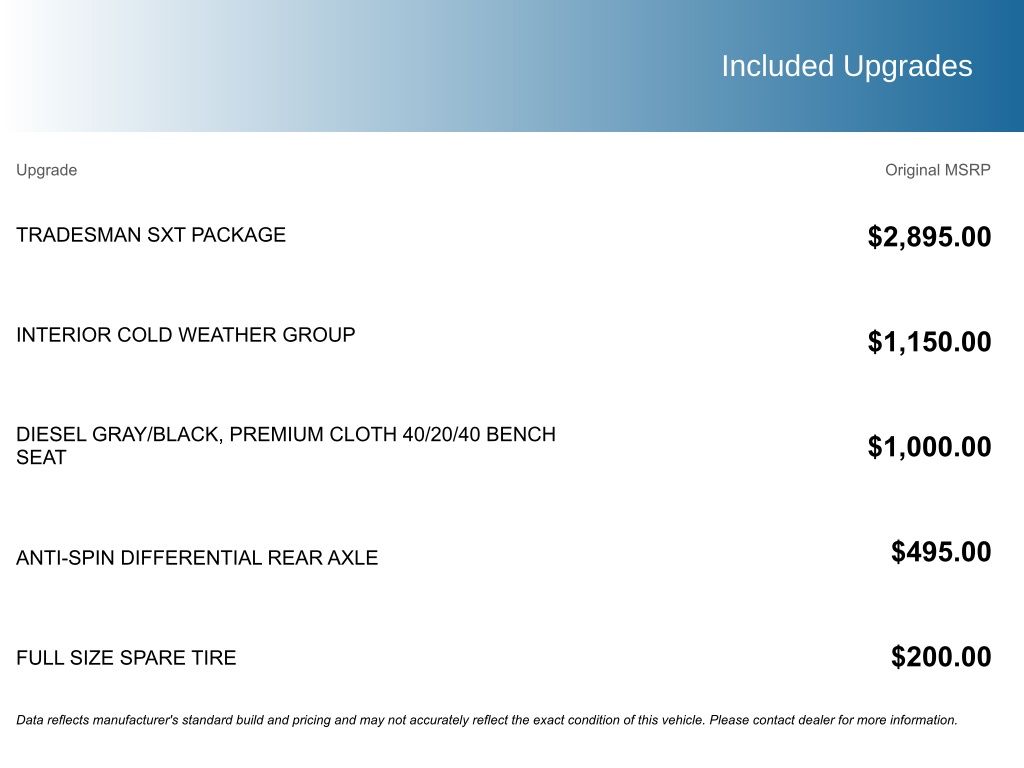Click the word SEAT on second line
This screenshot has height=768, width=1024.
coord(41,458)
